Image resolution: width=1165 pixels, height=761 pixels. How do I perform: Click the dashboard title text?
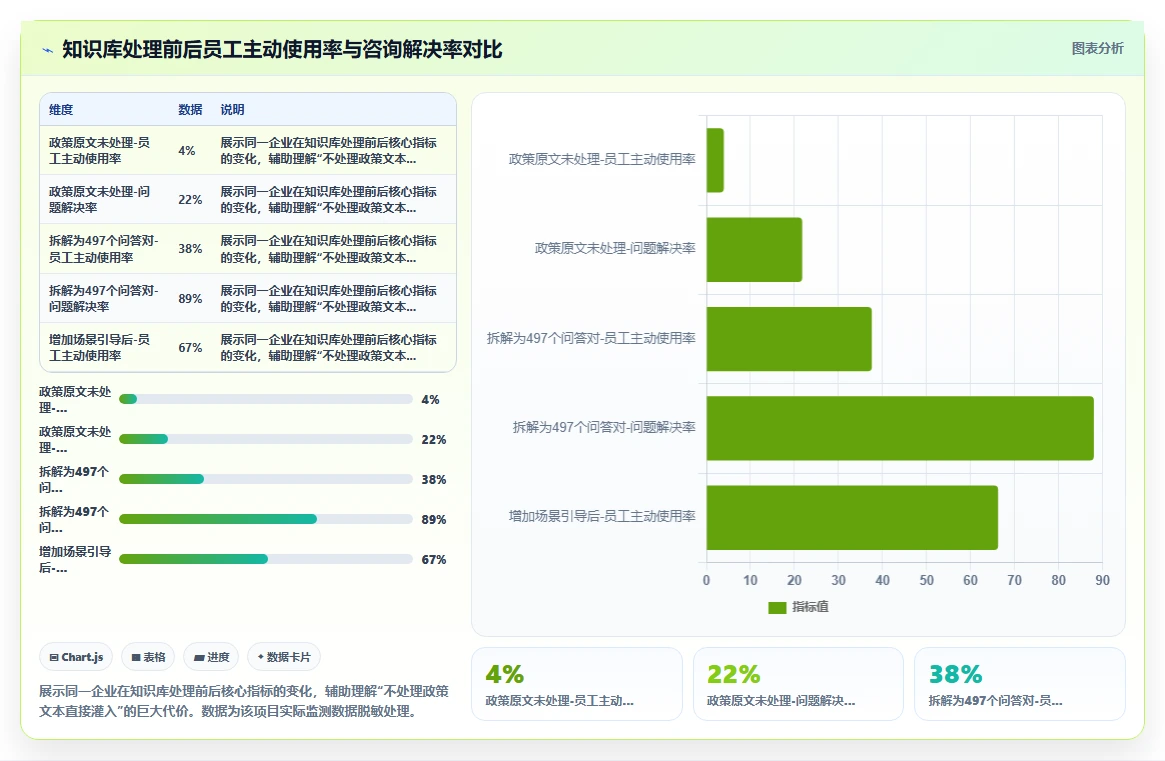pyautogui.click(x=282, y=50)
